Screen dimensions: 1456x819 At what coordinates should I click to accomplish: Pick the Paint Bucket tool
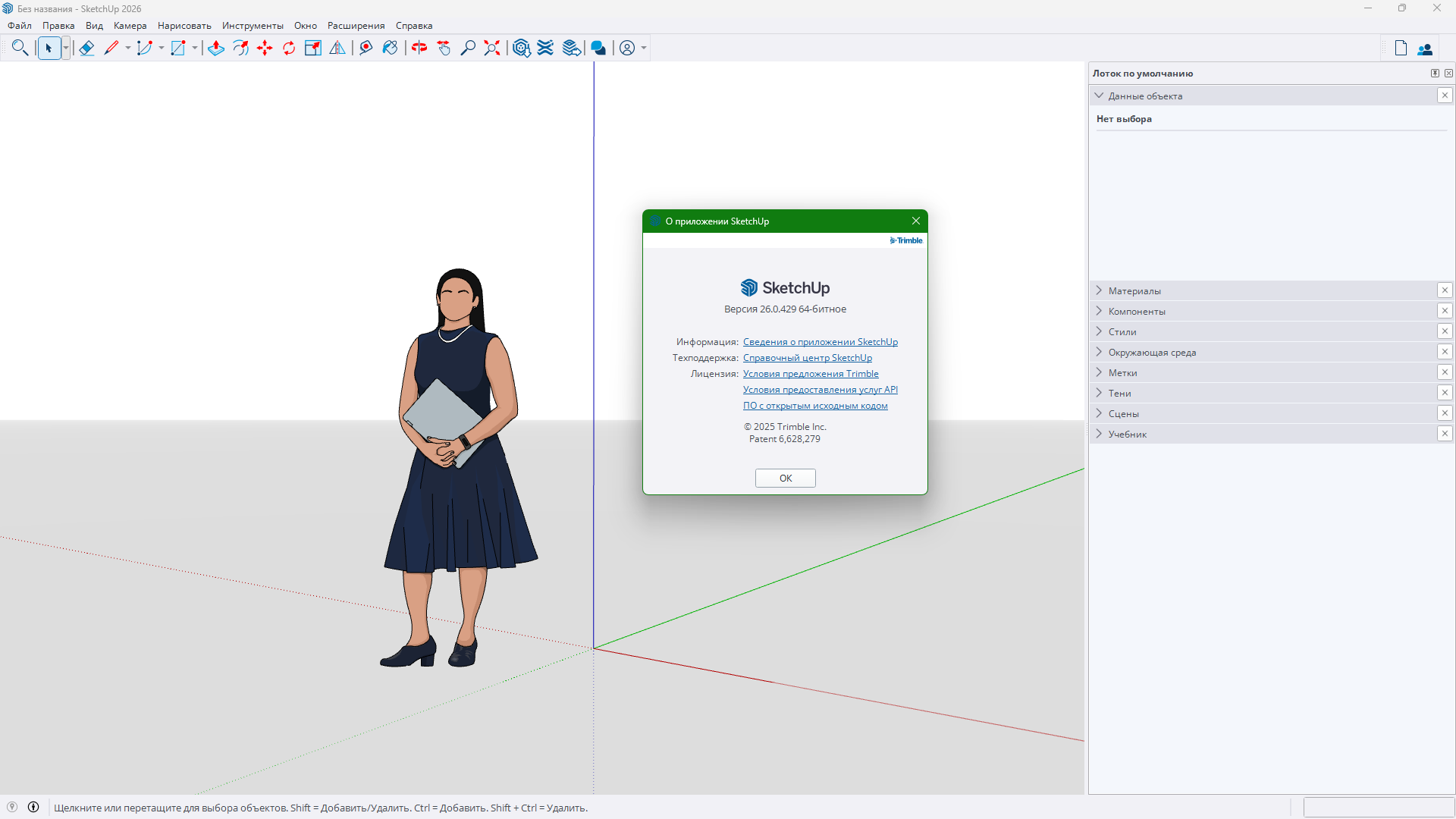click(390, 48)
